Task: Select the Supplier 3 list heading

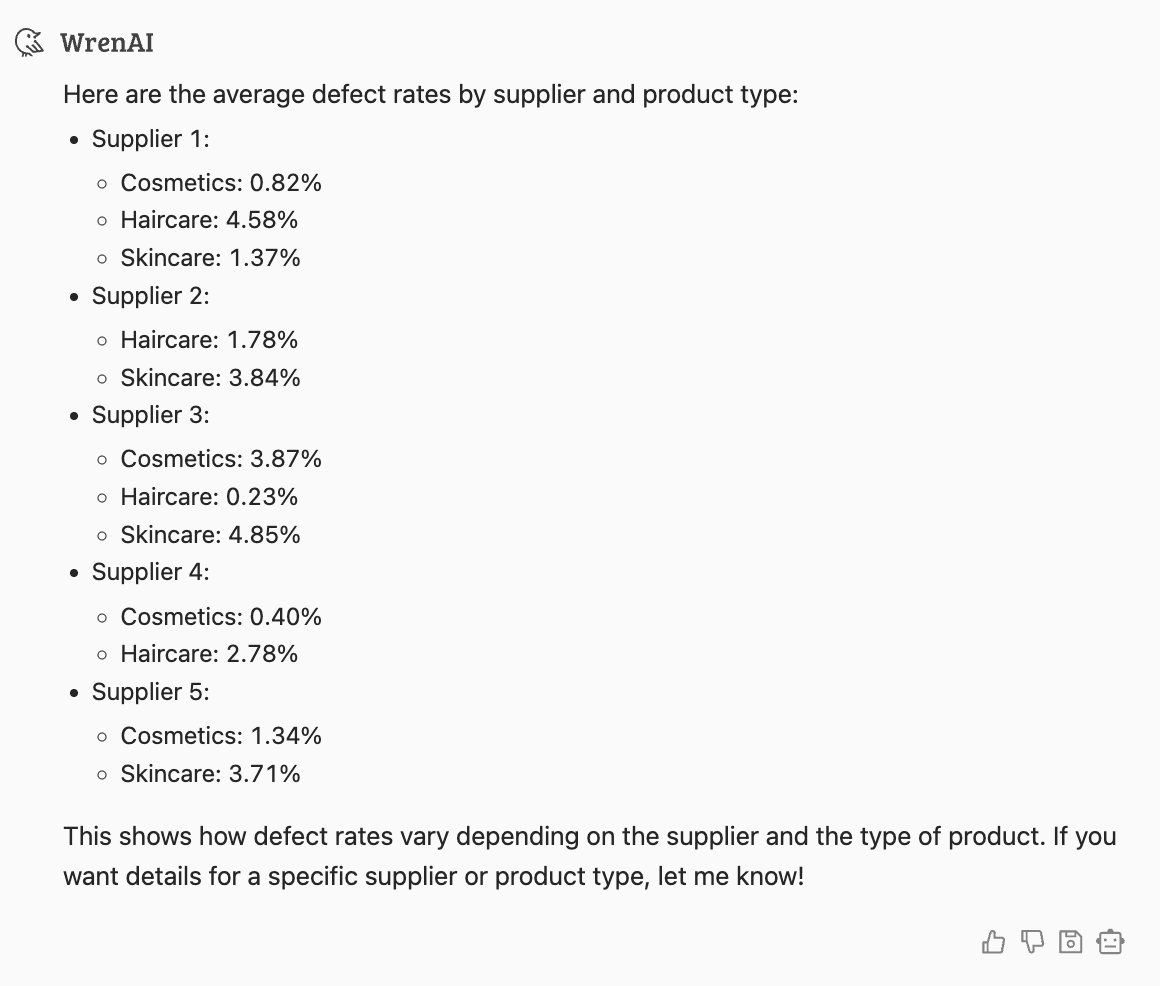Action: point(151,415)
